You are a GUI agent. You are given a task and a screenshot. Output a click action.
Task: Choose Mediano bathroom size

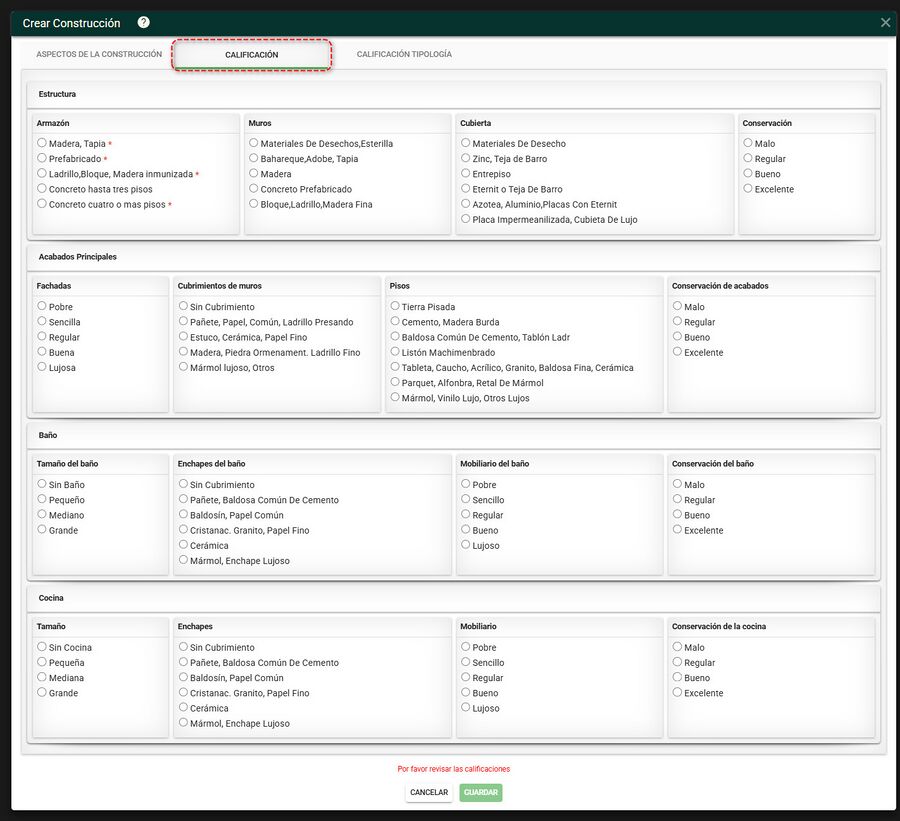pos(42,514)
